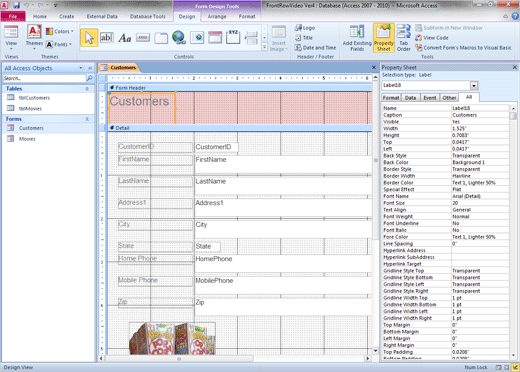The height and width of the screenshot is (372, 520).
Task: Click the Border Color property value
Action: tap(480, 183)
